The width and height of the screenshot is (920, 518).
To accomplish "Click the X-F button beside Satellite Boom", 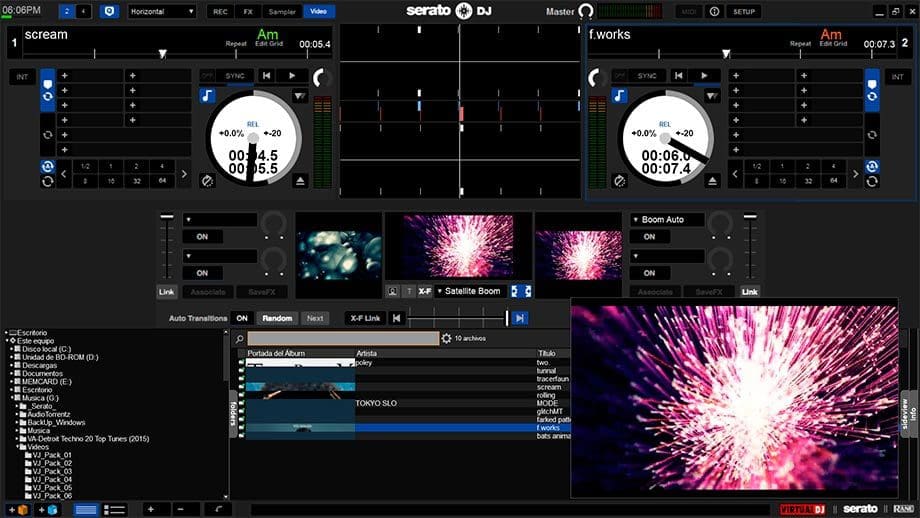I will [x=425, y=291].
